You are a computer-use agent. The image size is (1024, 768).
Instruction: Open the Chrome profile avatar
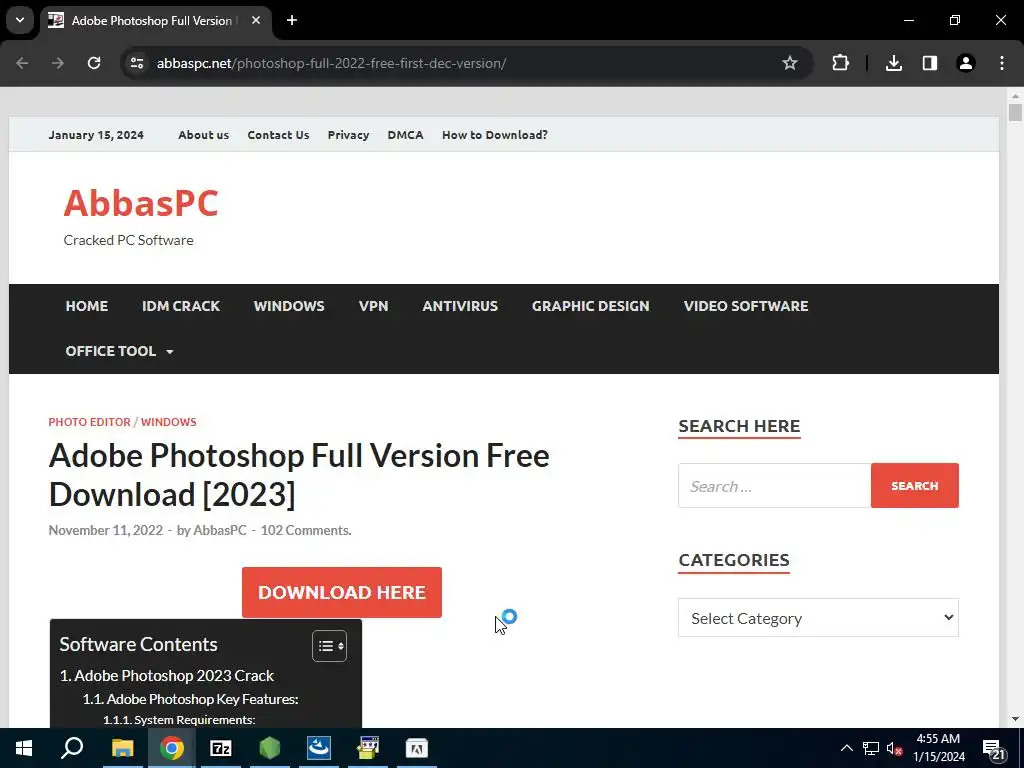click(x=966, y=63)
